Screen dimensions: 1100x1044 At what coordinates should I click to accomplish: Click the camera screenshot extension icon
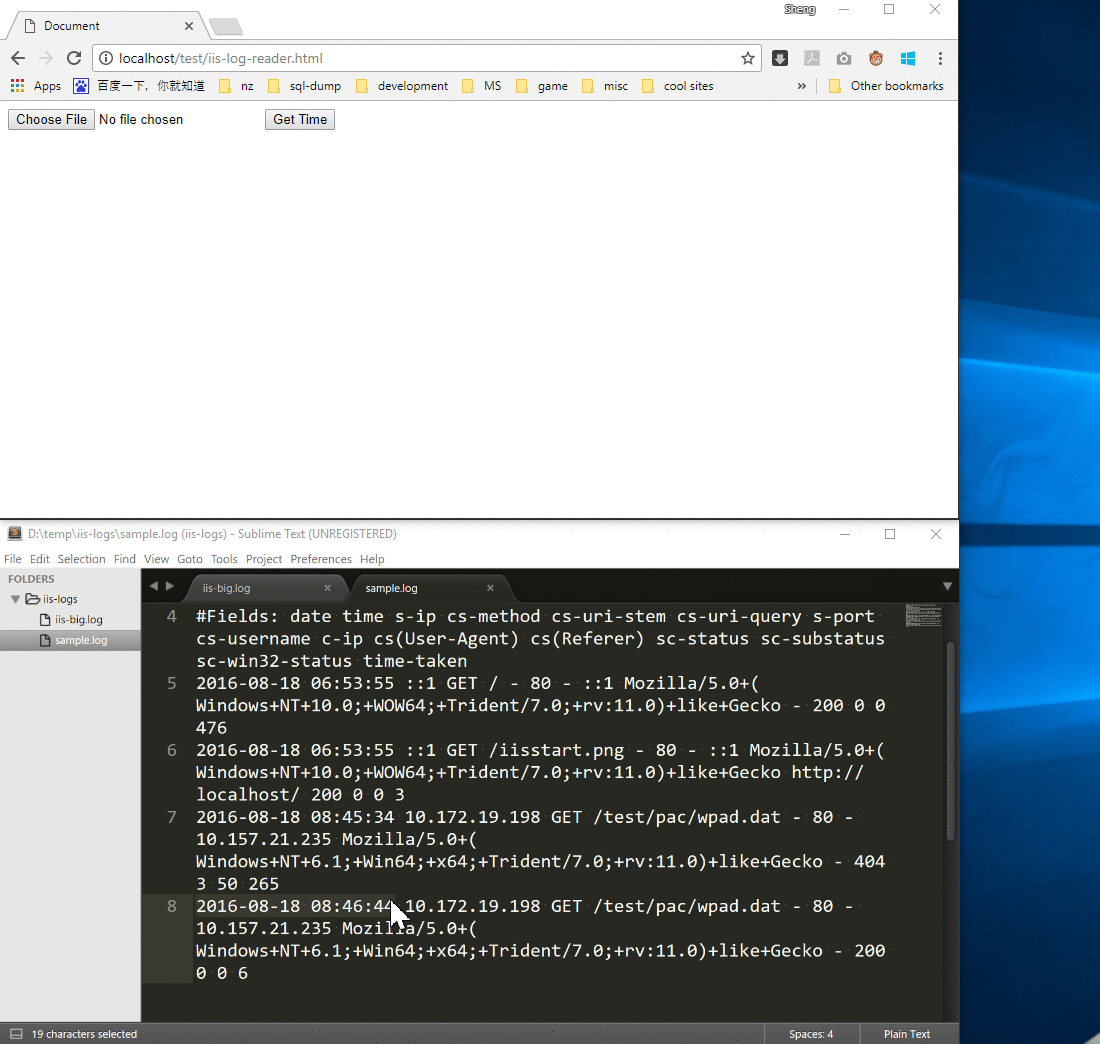tap(844, 58)
